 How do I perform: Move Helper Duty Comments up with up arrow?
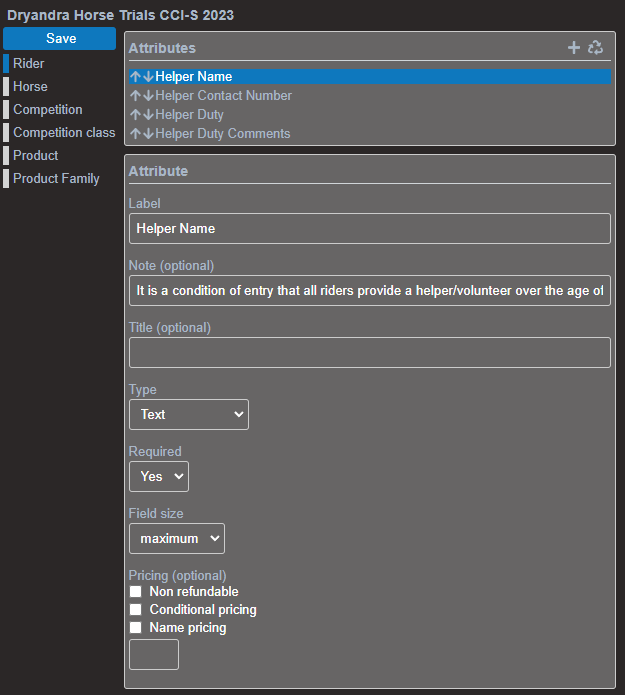[135, 134]
